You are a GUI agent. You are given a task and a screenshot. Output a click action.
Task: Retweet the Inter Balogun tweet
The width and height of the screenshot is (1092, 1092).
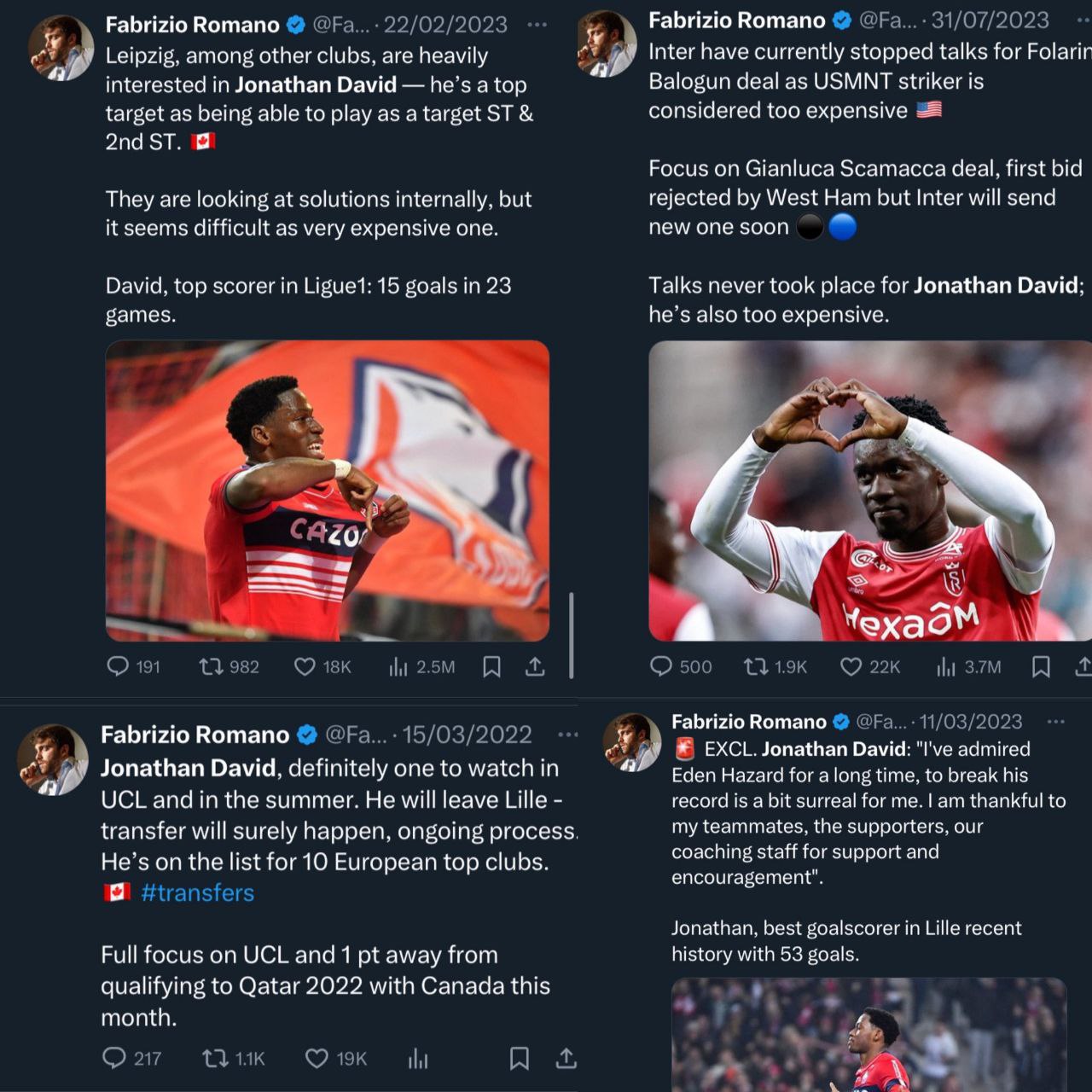[x=756, y=665]
